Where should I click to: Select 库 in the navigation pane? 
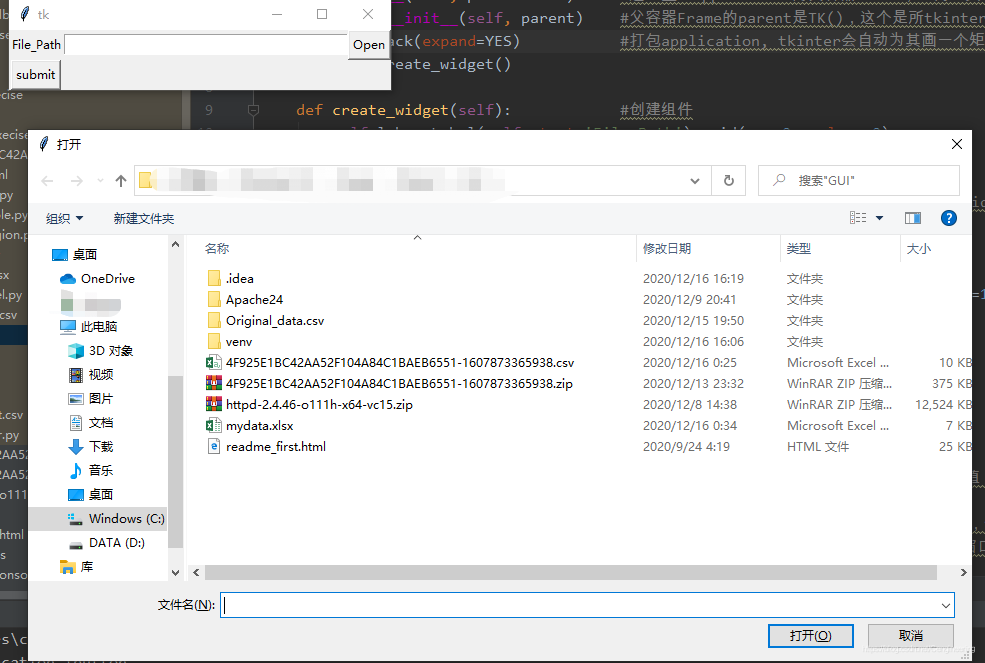87,566
